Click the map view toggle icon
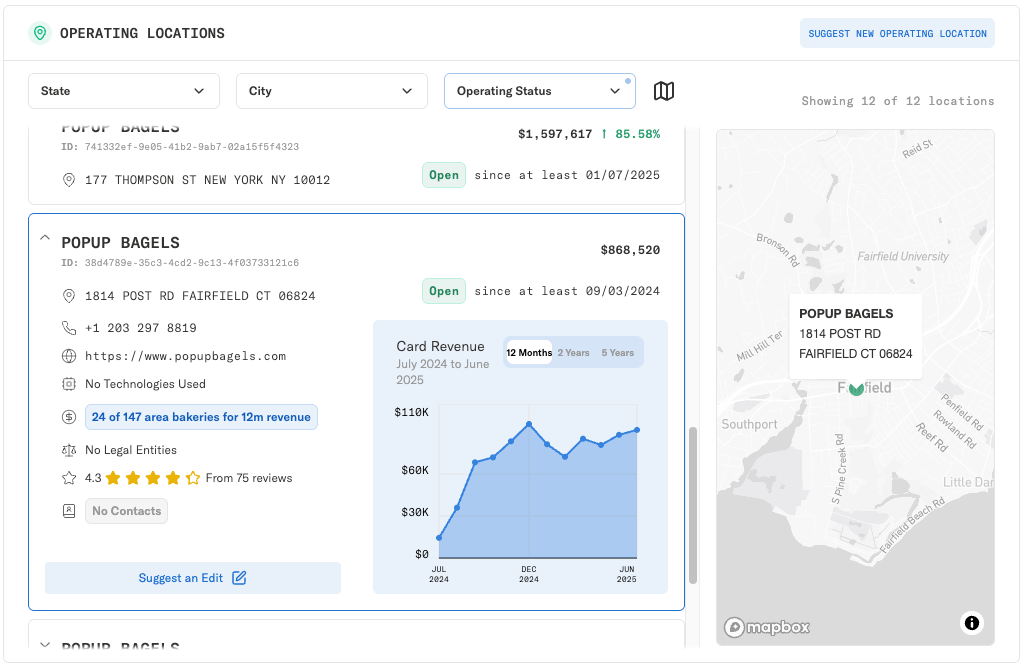1024x666 pixels. click(664, 91)
